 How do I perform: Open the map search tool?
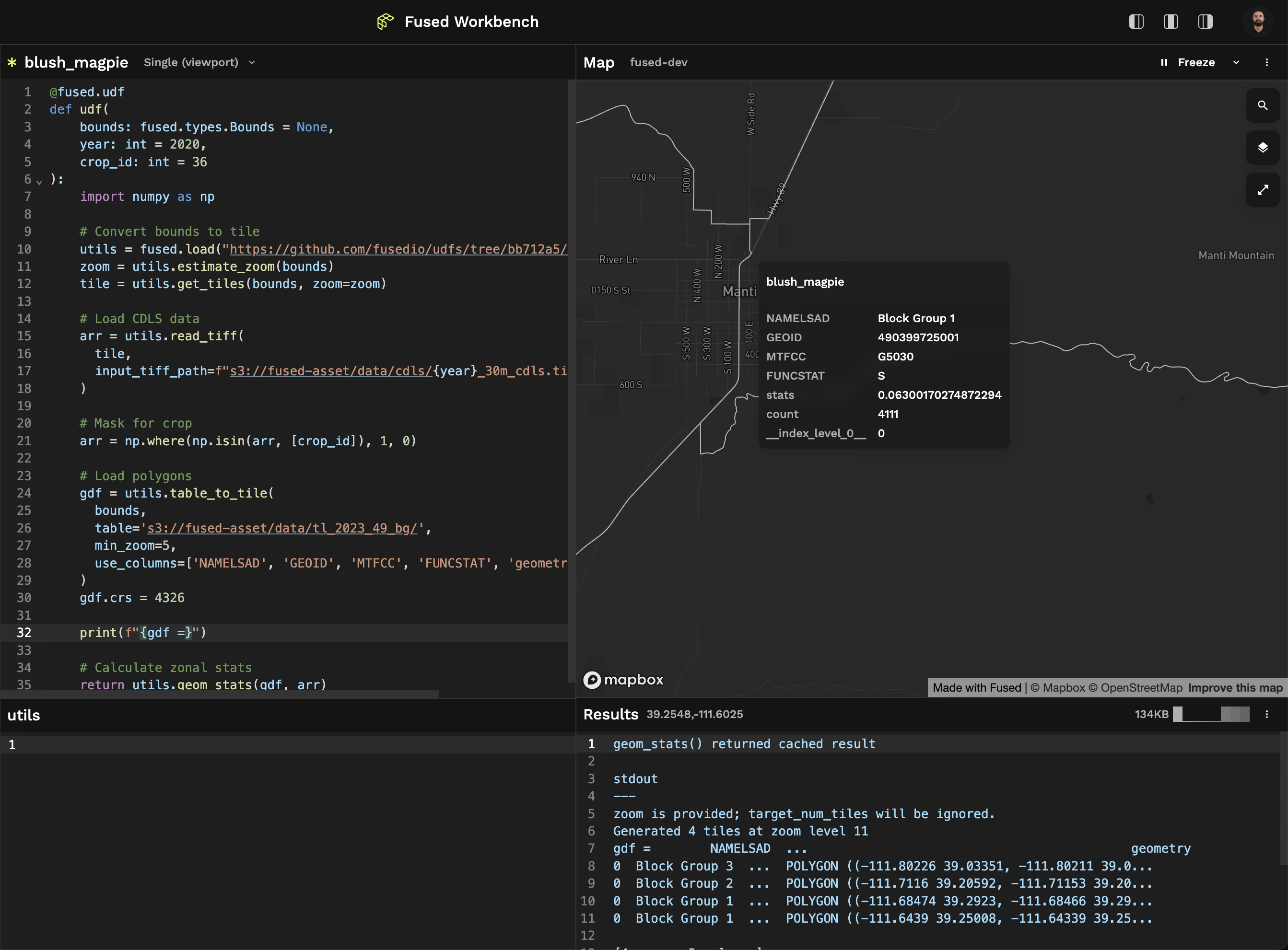(1263, 105)
